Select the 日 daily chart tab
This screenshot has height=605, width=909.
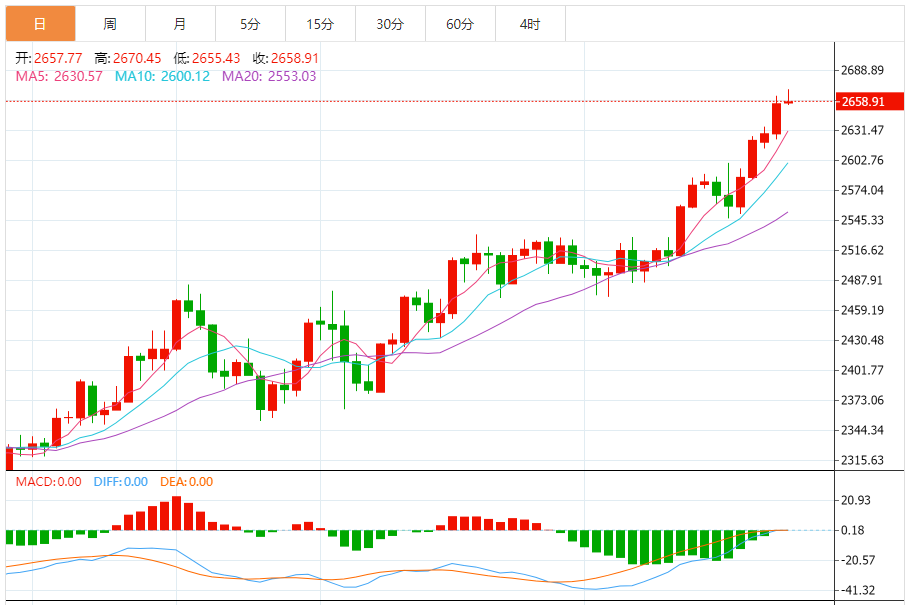pyautogui.click(x=41, y=24)
